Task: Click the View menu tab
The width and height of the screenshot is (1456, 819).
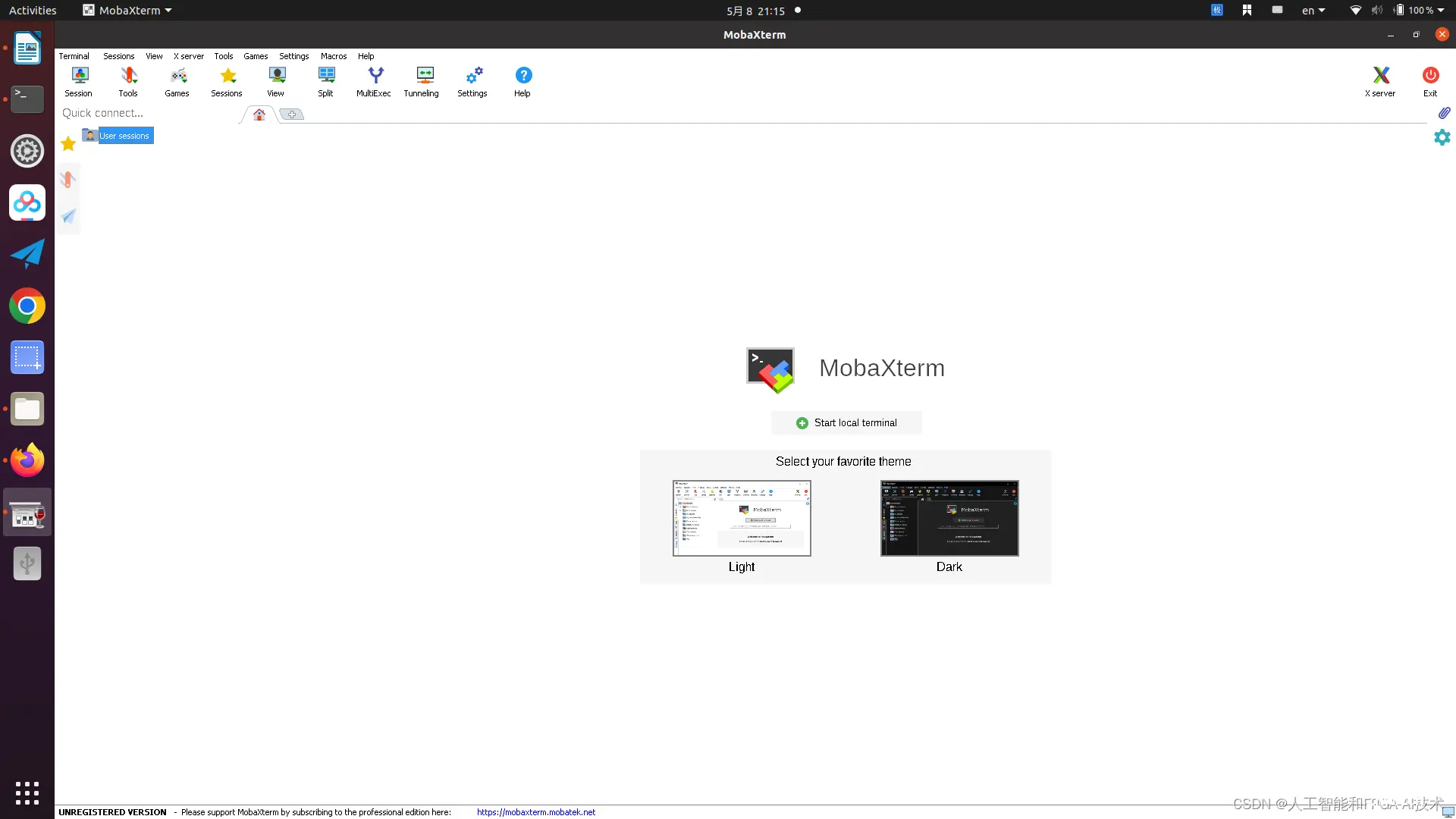Action: pyautogui.click(x=154, y=55)
